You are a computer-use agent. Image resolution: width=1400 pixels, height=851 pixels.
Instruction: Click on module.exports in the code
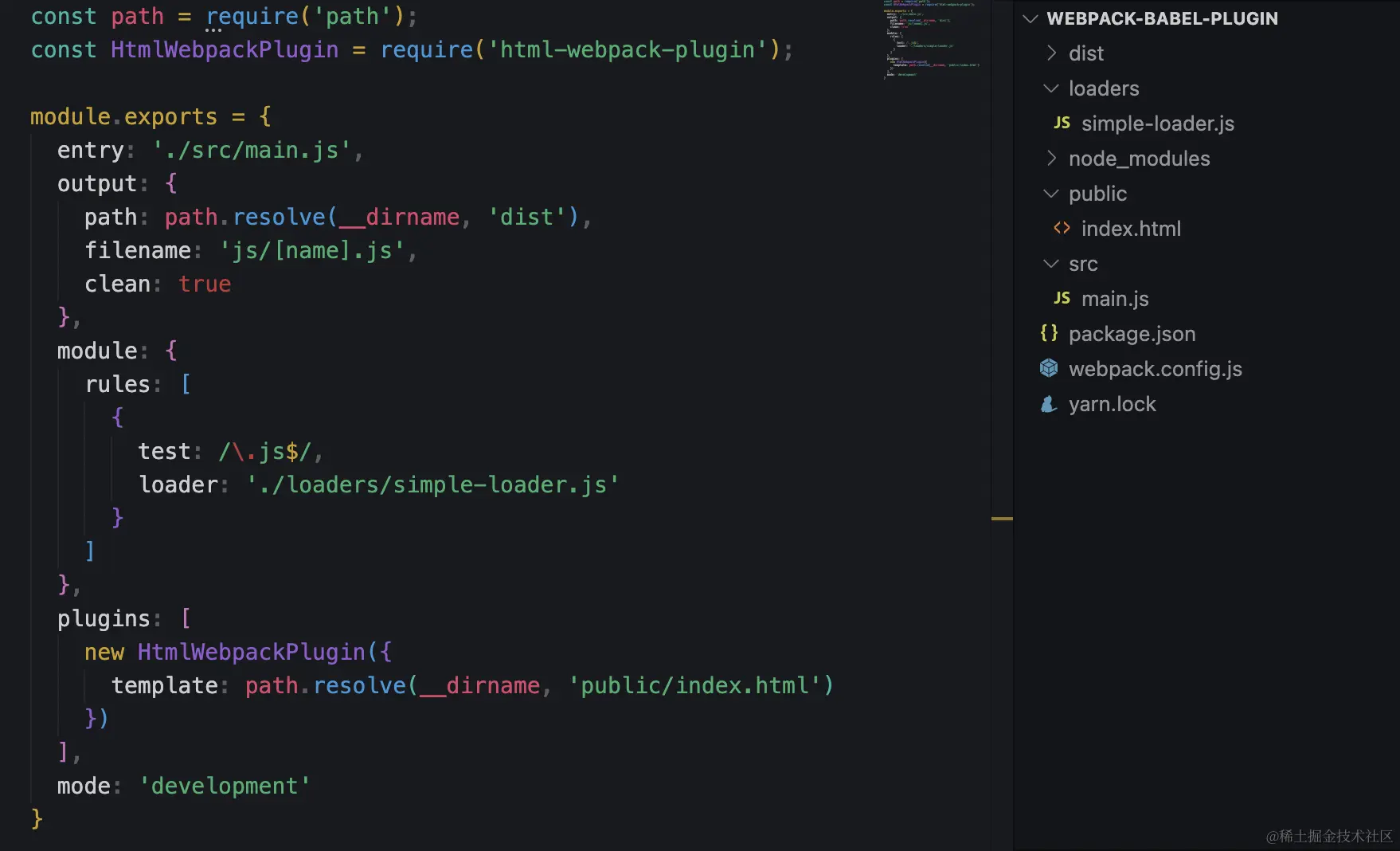click(x=123, y=116)
